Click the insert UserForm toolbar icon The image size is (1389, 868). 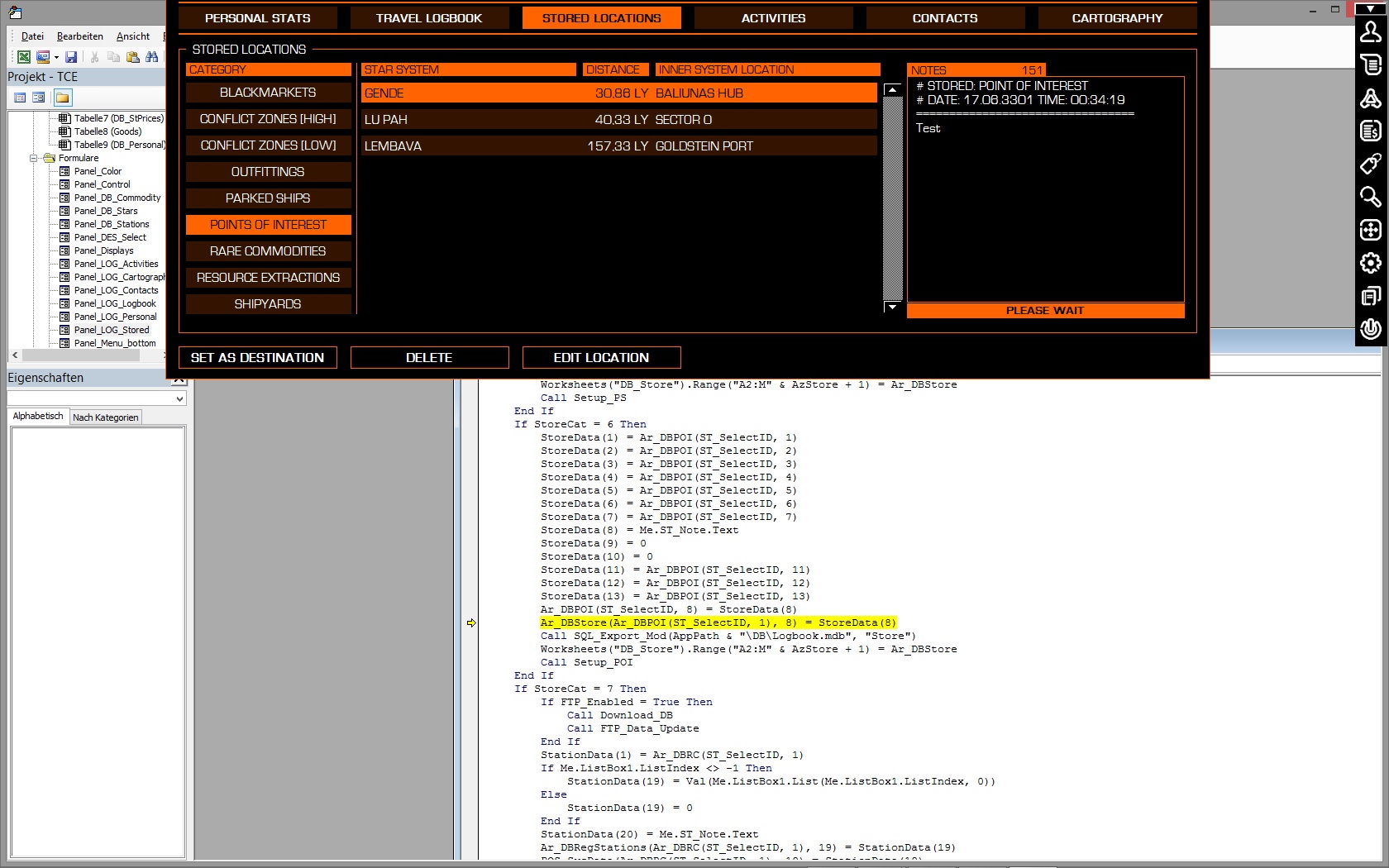coord(43,57)
